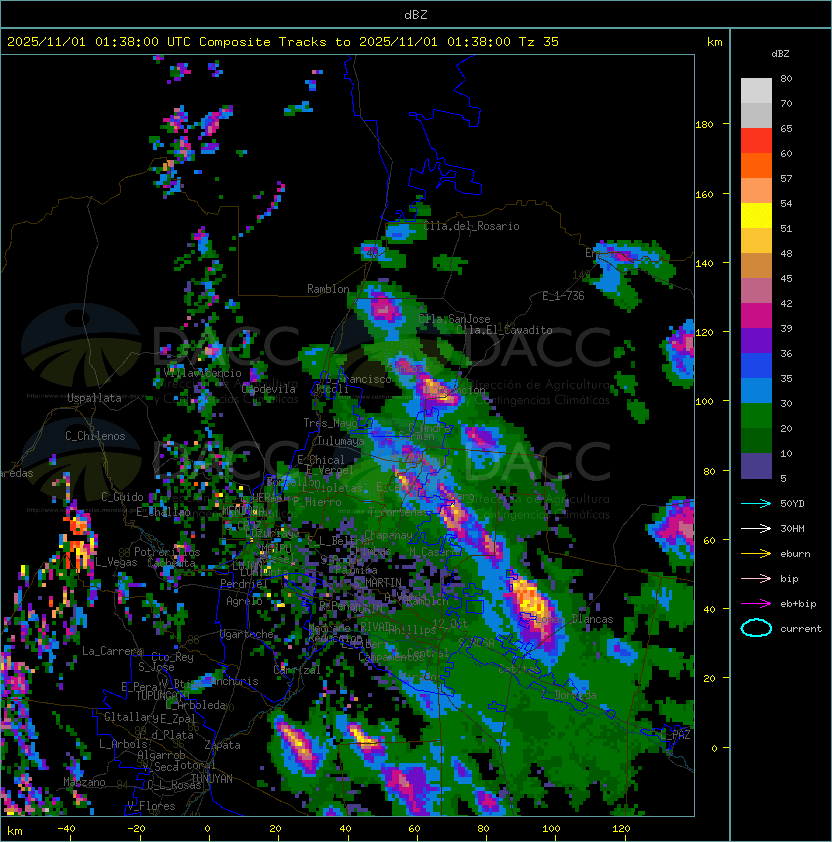Click the 'eburn' legend label

point(795,554)
